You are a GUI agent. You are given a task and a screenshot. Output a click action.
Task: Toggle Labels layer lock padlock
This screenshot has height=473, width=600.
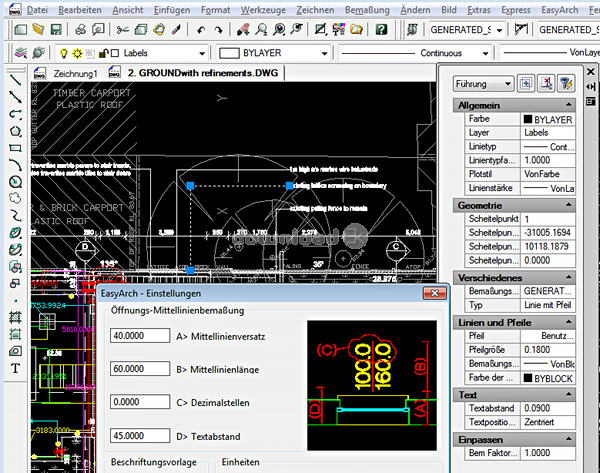pos(103,53)
